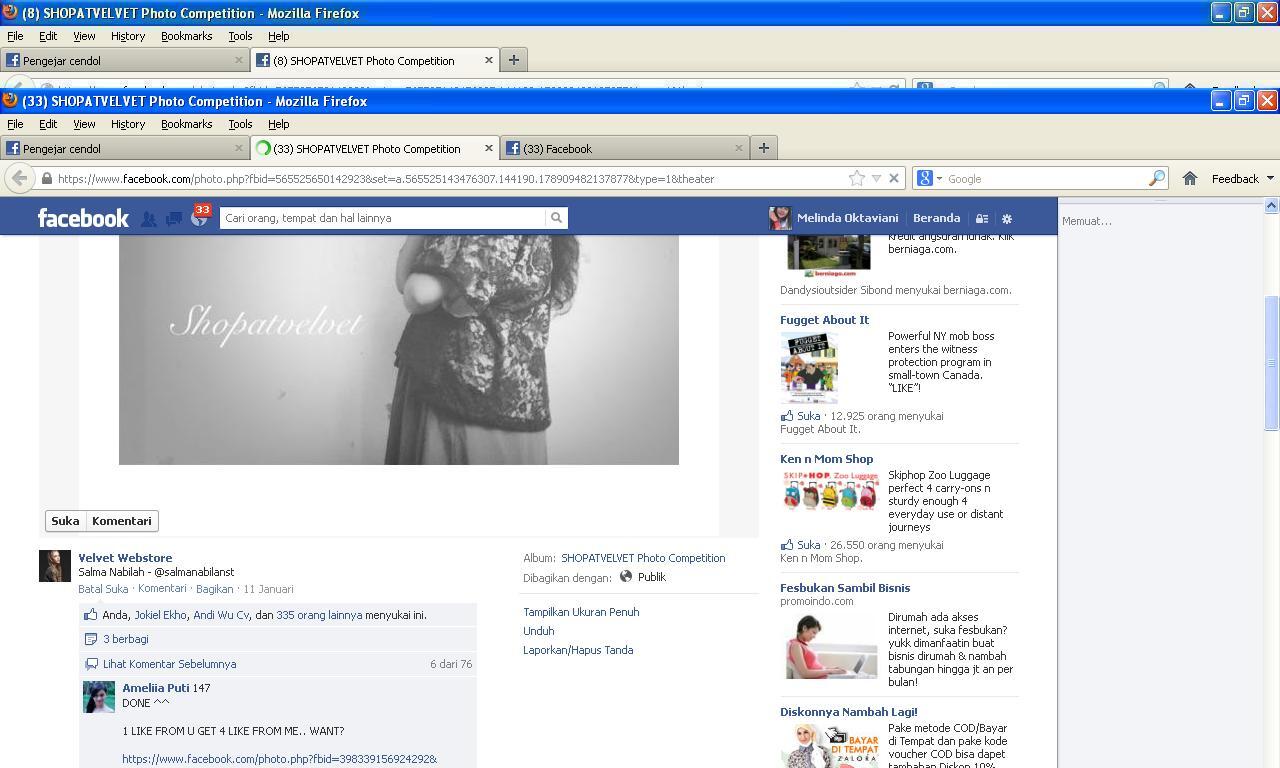This screenshot has height=768, width=1280.
Task: Open privacy shortcuts lock icon
Action: pos(982,219)
